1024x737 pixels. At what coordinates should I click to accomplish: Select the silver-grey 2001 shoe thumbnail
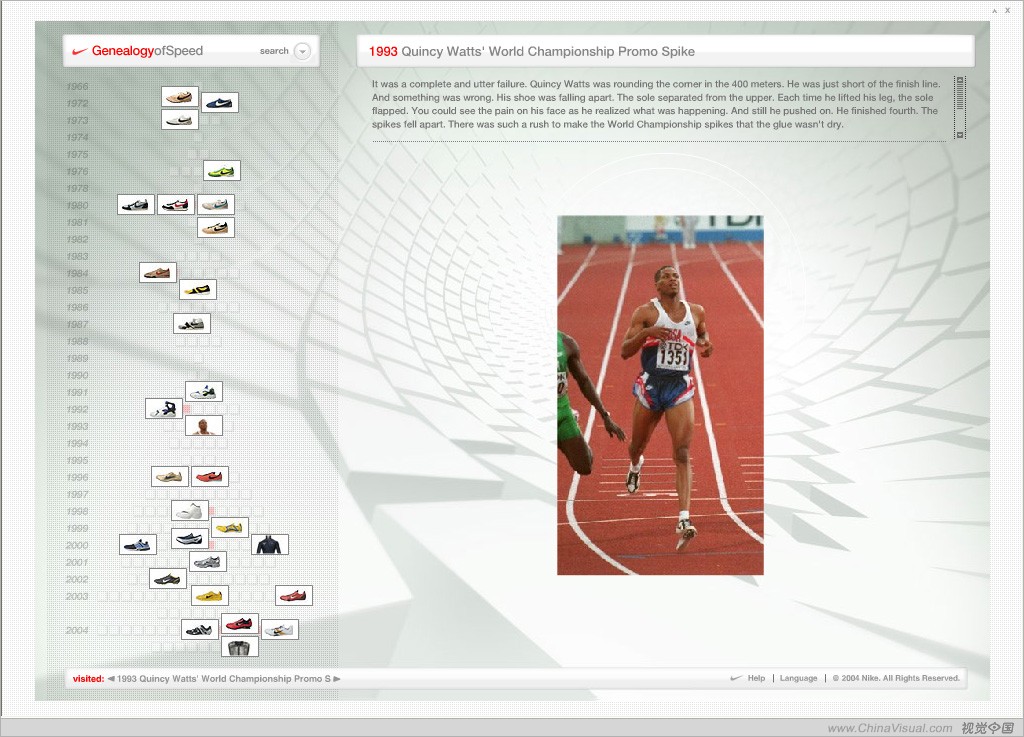208,561
